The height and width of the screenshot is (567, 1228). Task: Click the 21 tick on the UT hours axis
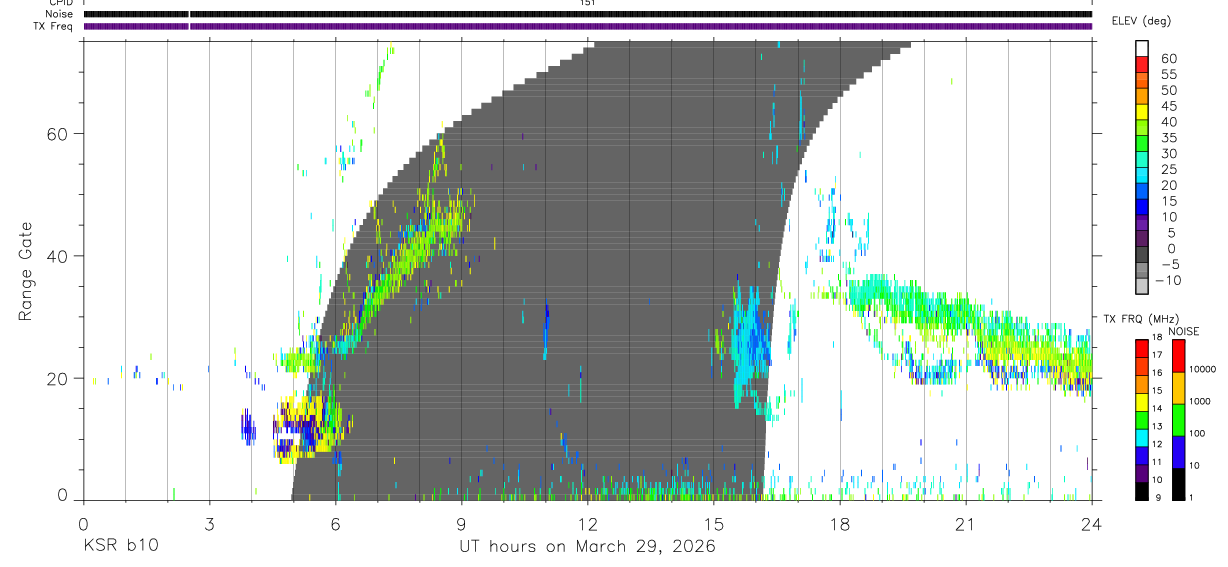[x=965, y=523]
